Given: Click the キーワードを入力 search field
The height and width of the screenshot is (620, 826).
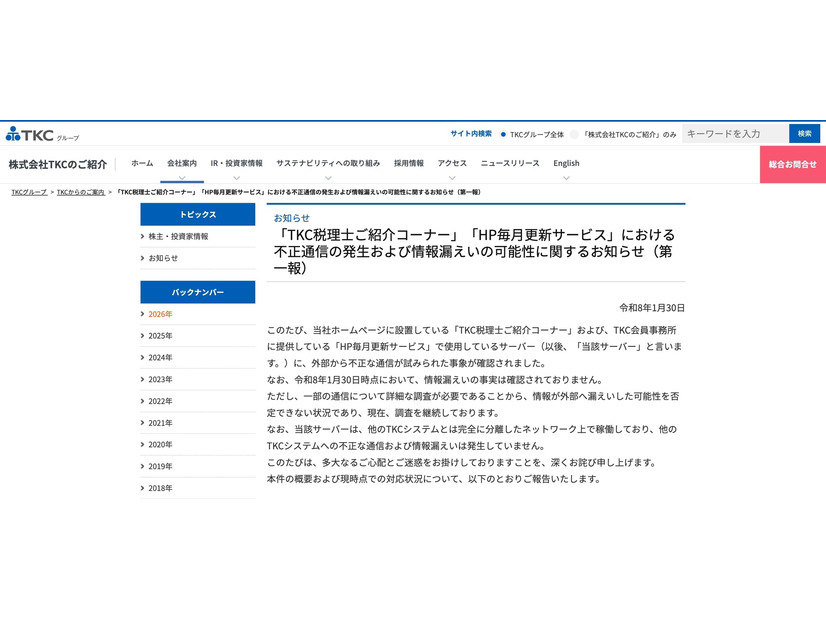Looking at the screenshot, I should click(x=733, y=133).
